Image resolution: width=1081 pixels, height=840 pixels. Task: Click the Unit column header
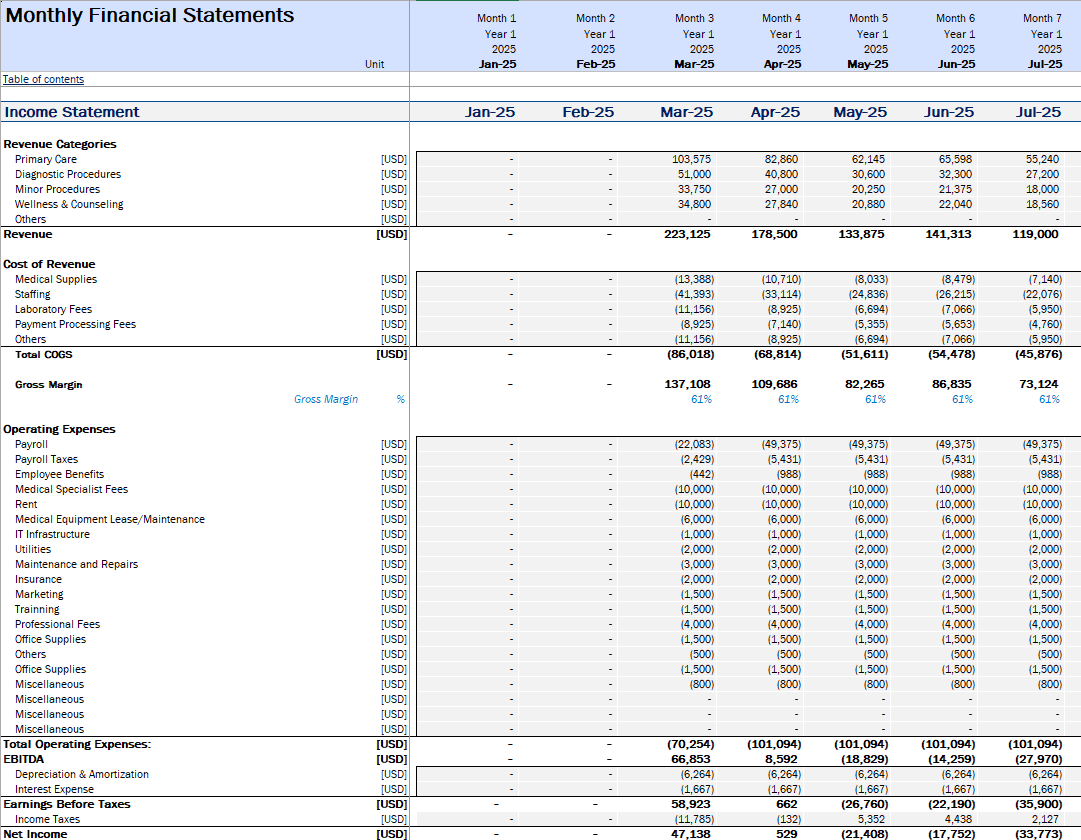click(x=375, y=64)
